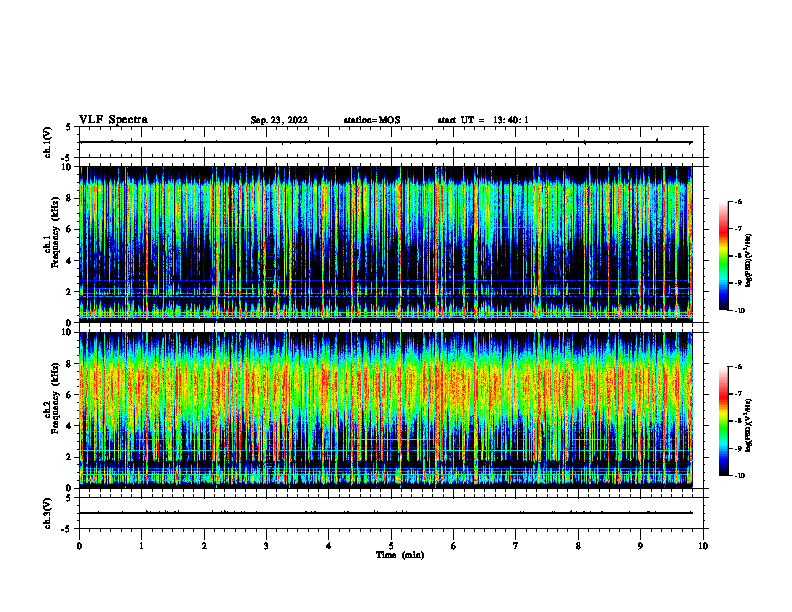Screen dimensions: 792x612
Task: Click the "station=MOS" header label
Action: click(372, 120)
